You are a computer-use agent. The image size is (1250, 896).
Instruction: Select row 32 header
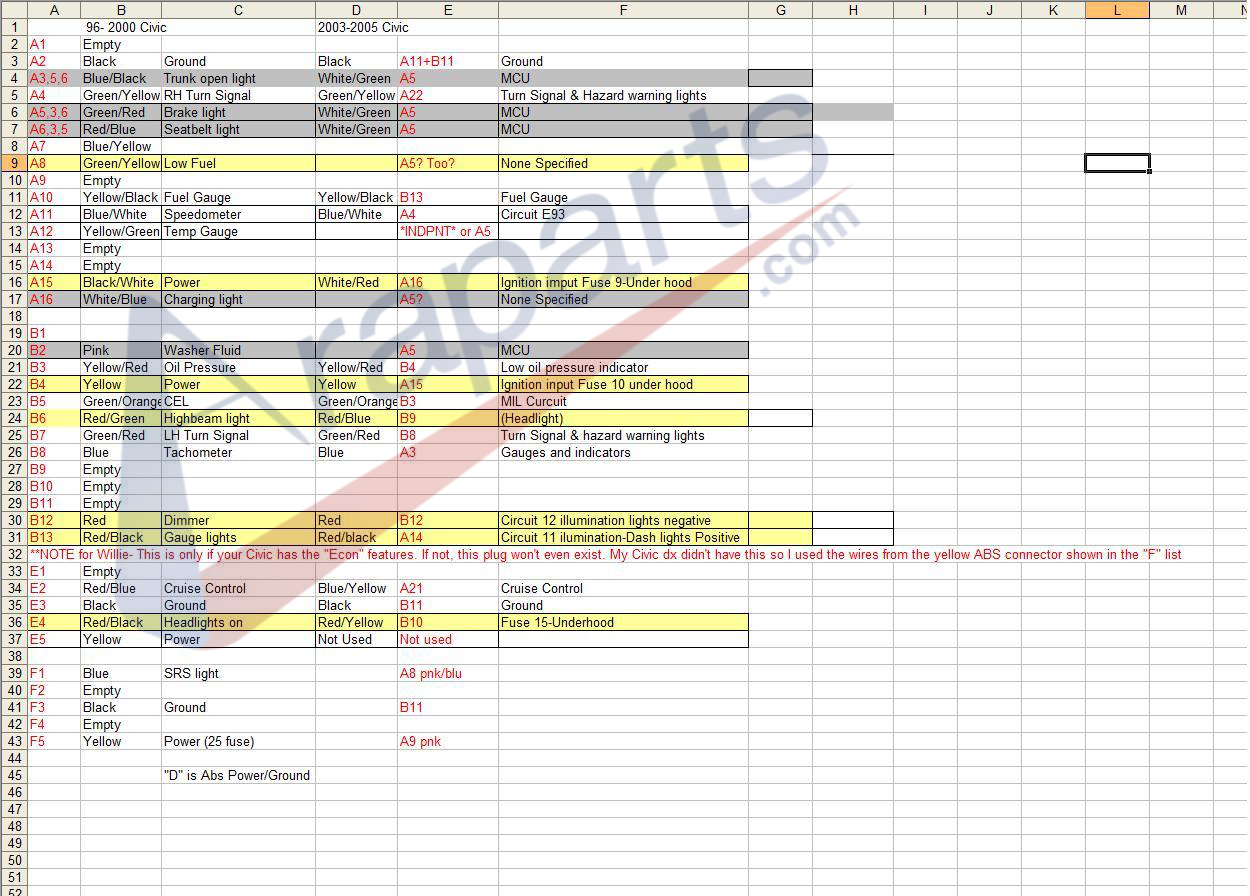click(x=14, y=554)
